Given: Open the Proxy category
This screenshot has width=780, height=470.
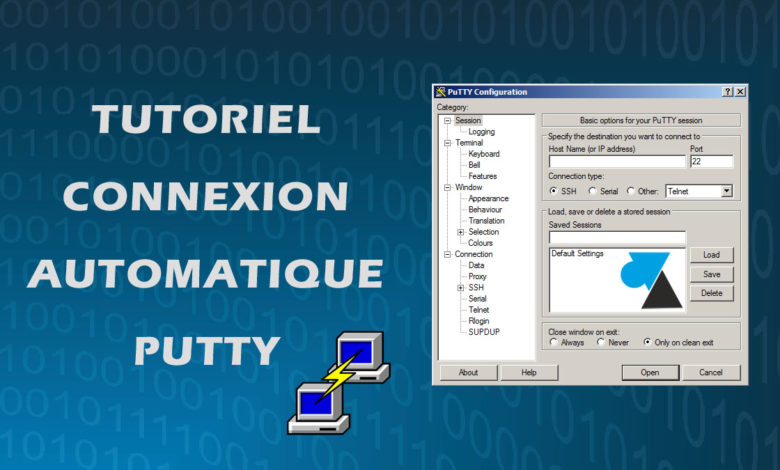Looking at the screenshot, I should [x=477, y=277].
